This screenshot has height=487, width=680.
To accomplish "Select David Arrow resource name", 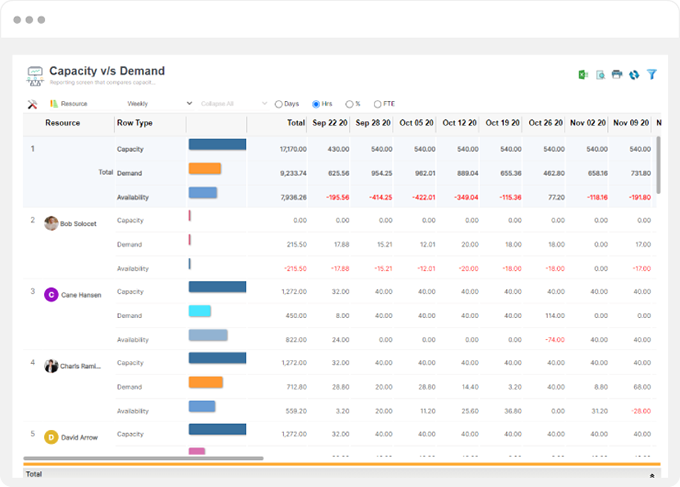I will (x=79, y=438).
